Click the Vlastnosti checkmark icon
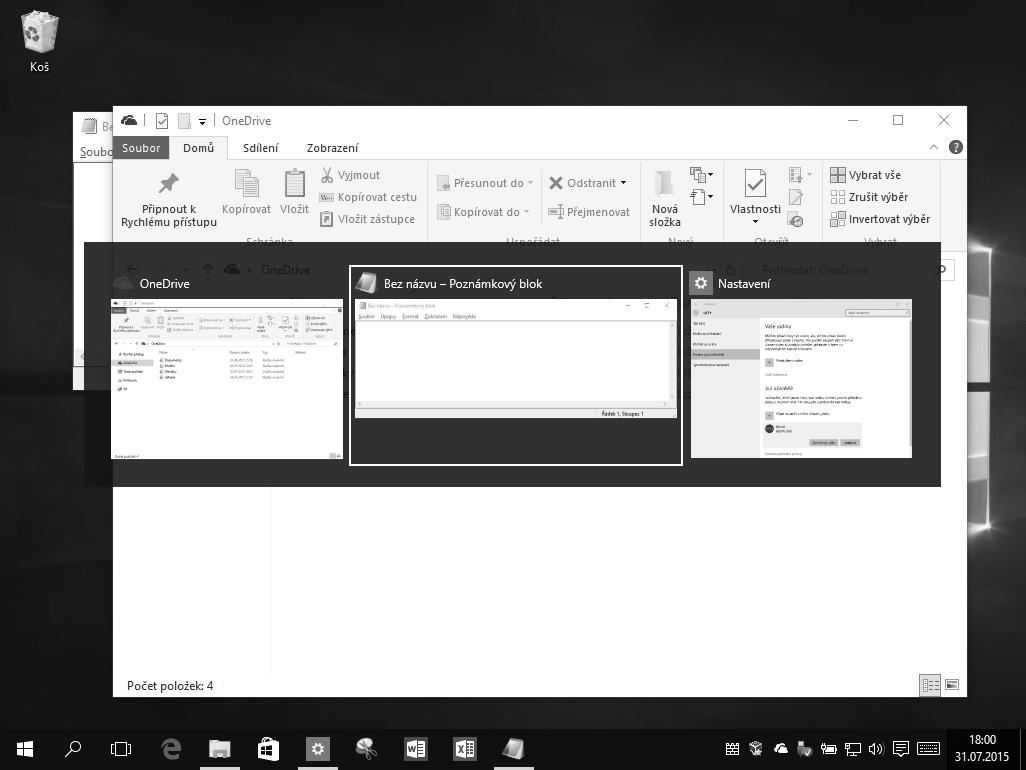The width and height of the screenshot is (1026, 770). pyautogui.click(x=755, y=184)
